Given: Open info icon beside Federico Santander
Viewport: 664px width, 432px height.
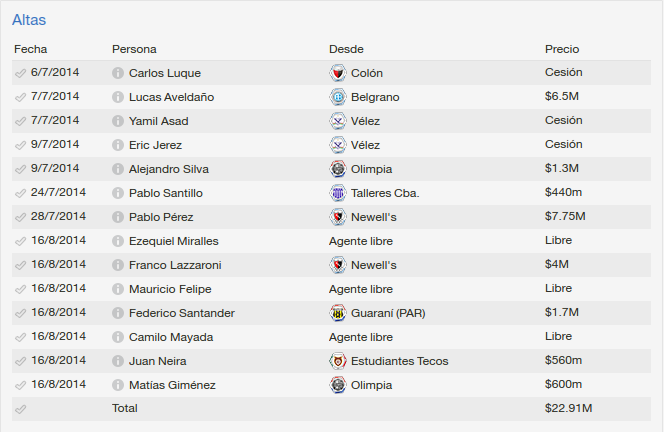Looking at the screenshot, I should pyautogui.click(x=118, y=313).
